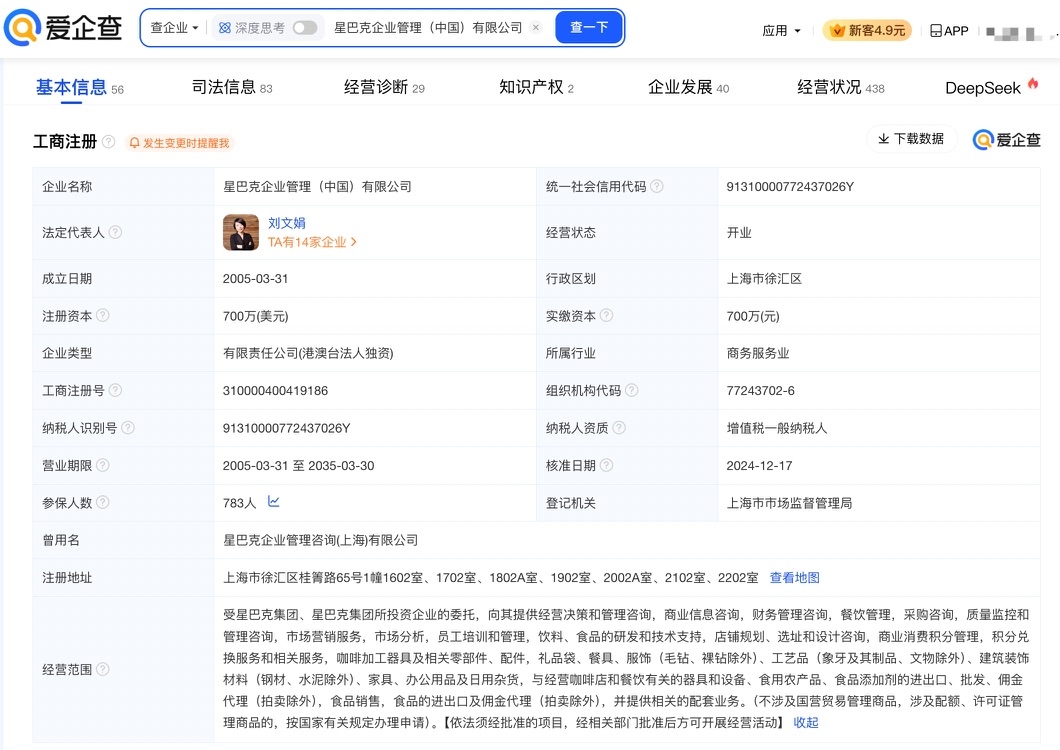
Task: Toggle the 深度思考 switch
Action: [305, 28]
